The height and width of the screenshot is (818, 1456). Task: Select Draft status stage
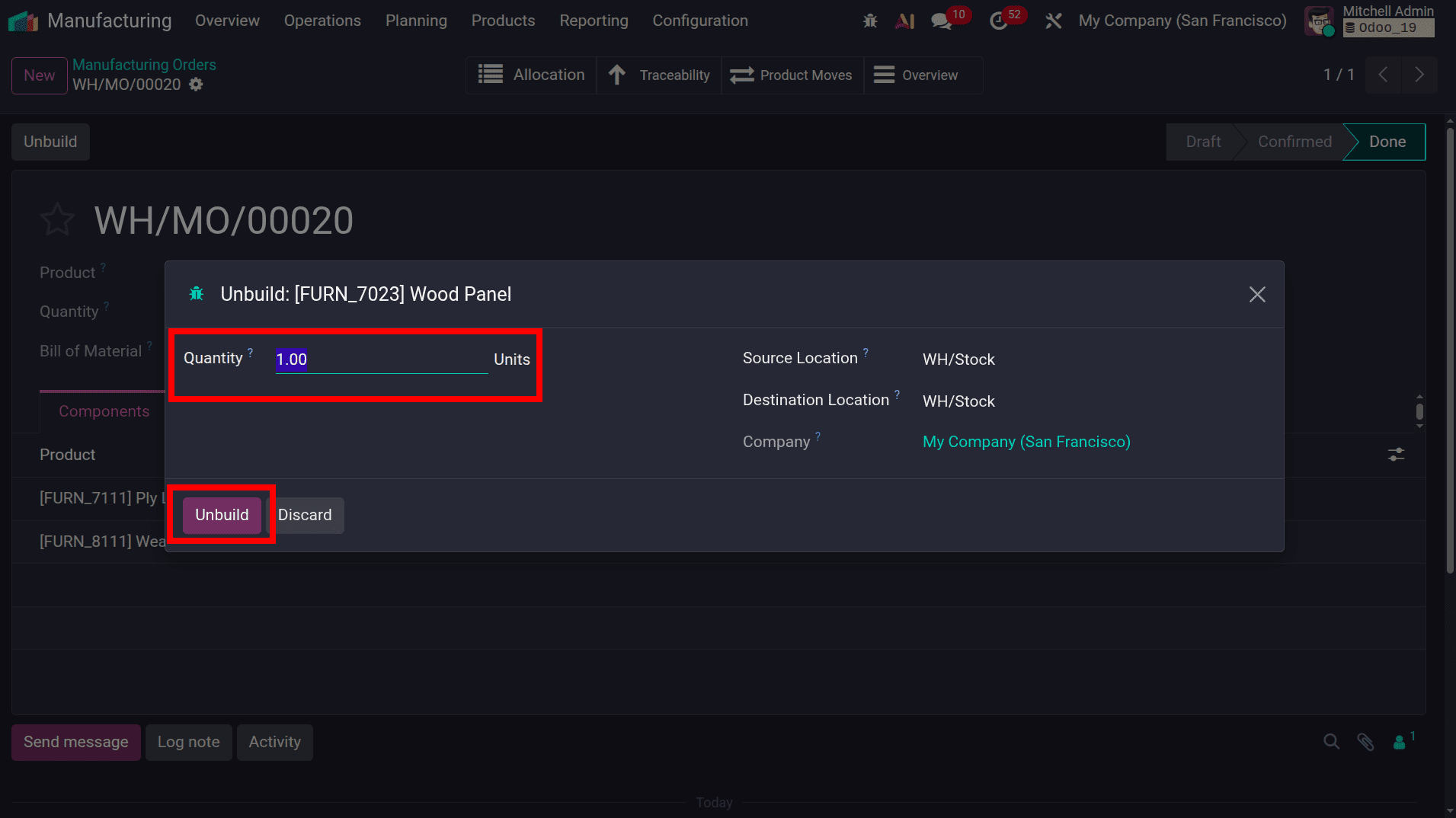pyautogui.click(x=1203, y=142)
